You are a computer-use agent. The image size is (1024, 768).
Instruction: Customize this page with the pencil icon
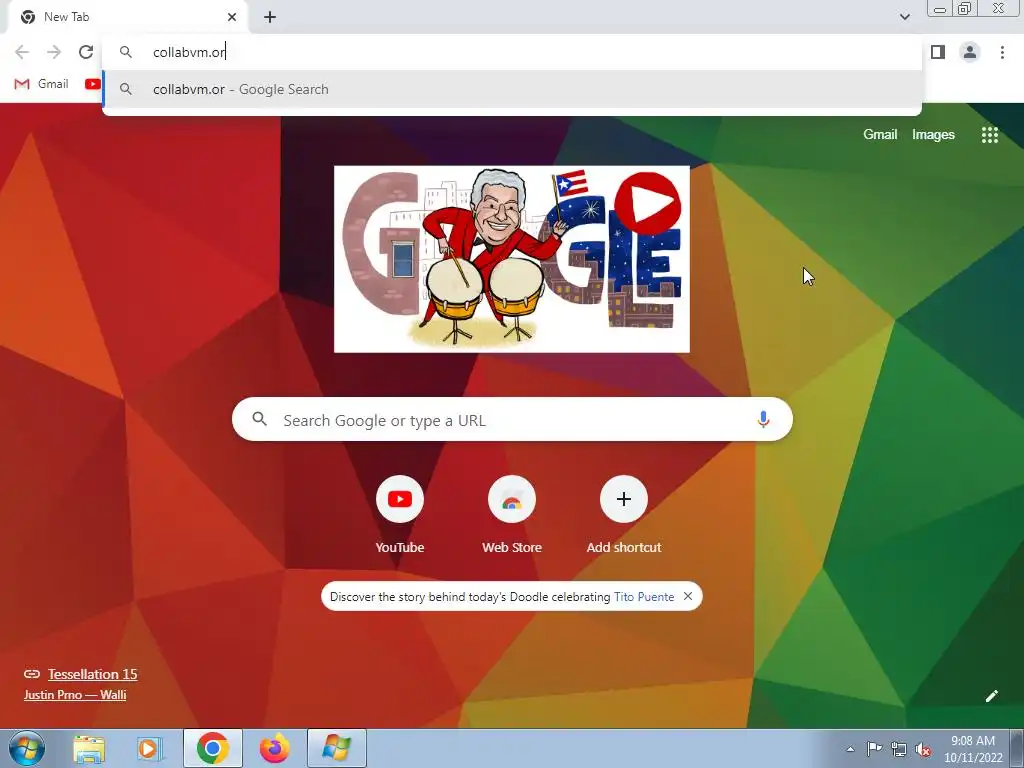click(991, 696)
